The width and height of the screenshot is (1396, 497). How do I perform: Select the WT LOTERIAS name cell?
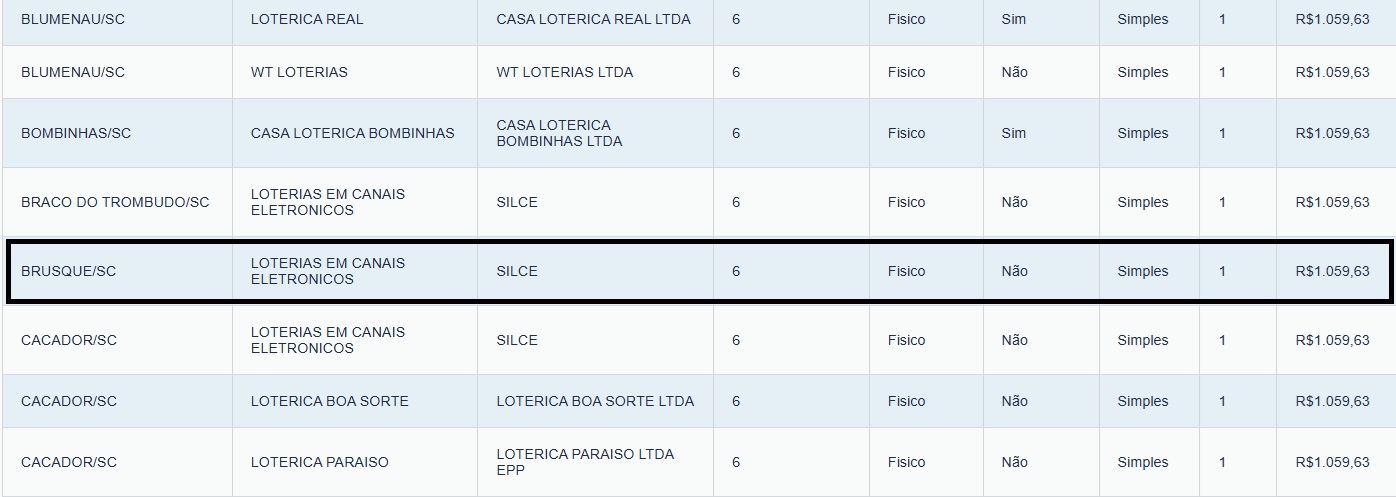tap(299, 72)
